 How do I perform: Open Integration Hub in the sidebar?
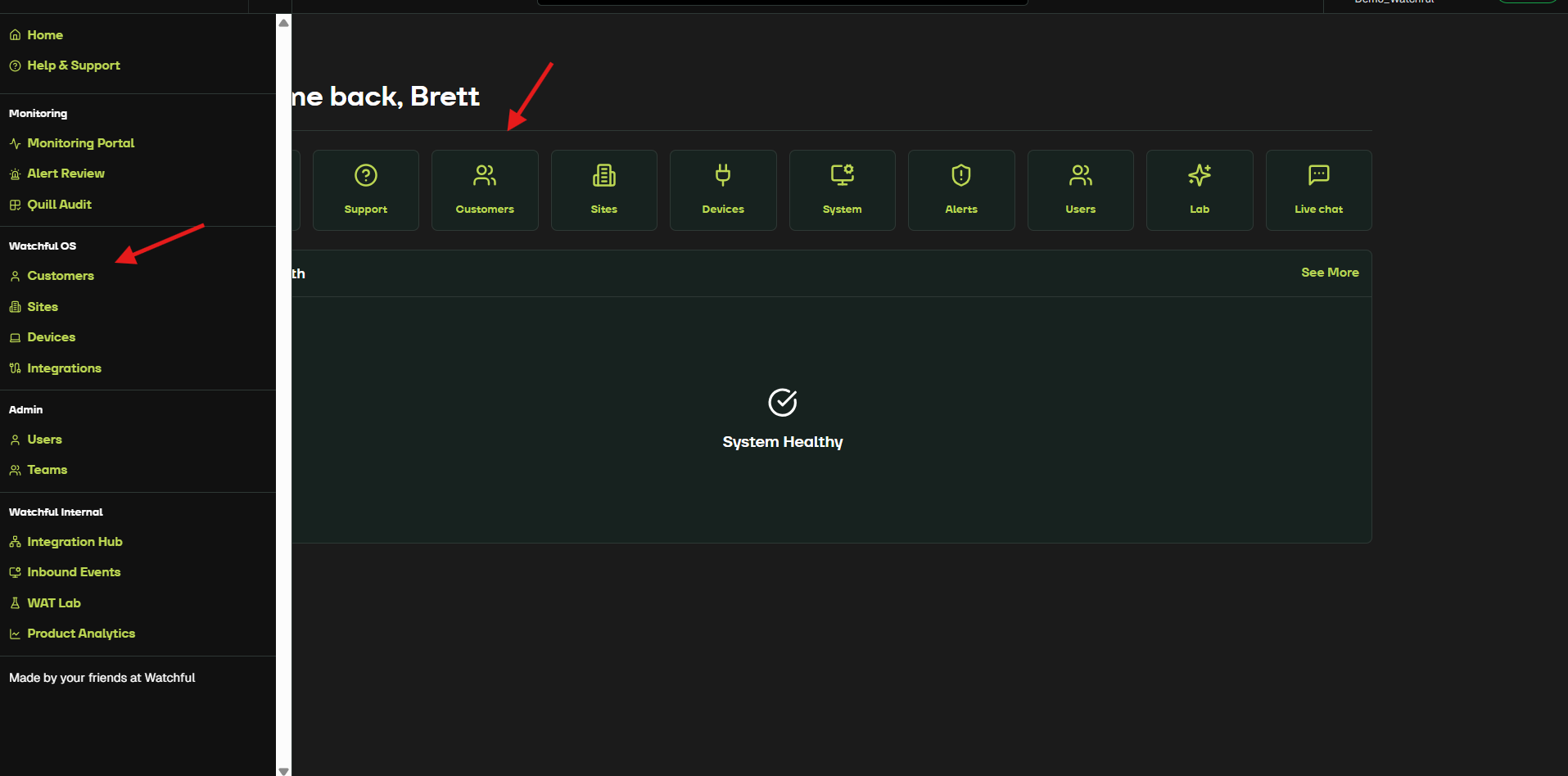pos(75,542)
